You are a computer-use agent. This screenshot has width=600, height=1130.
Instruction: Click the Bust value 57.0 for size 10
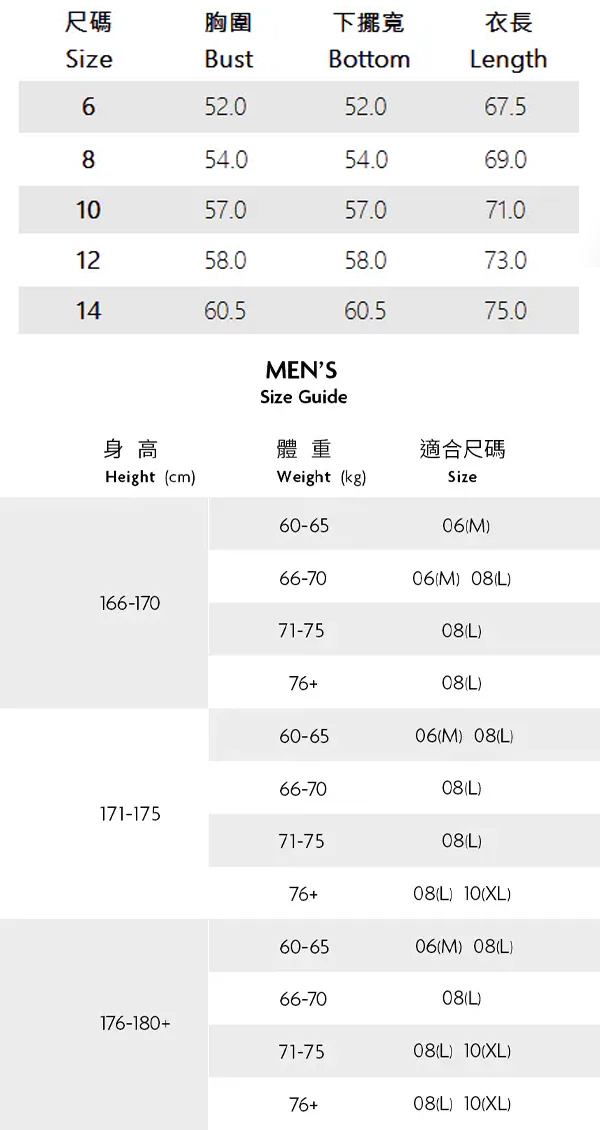tap(225, 210)
